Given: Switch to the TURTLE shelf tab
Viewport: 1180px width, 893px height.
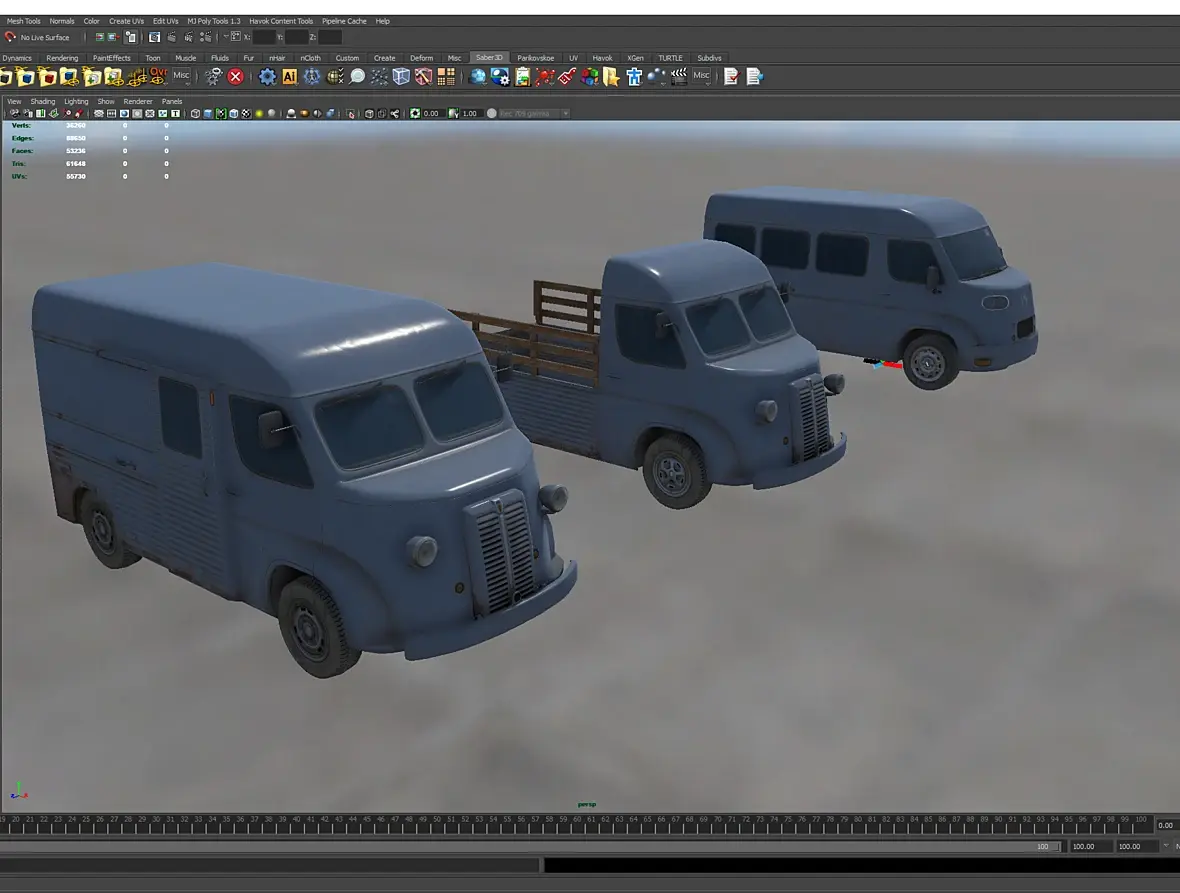Looking at the screenshot, I should tap(670, 58).
